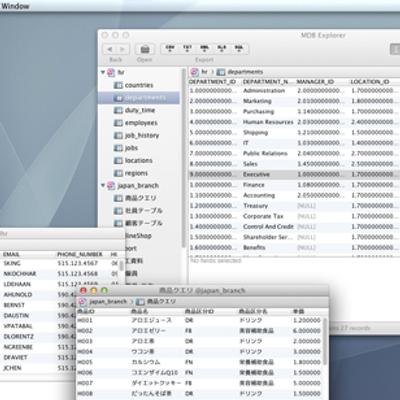Click the employees table icon
Screen dimensions: 400x400
[118, 123]
